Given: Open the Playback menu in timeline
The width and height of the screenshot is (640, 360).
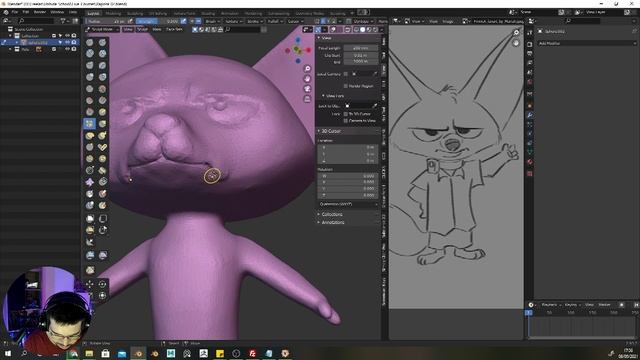Looking at the screenshot, I should click(x=550, y=305).
